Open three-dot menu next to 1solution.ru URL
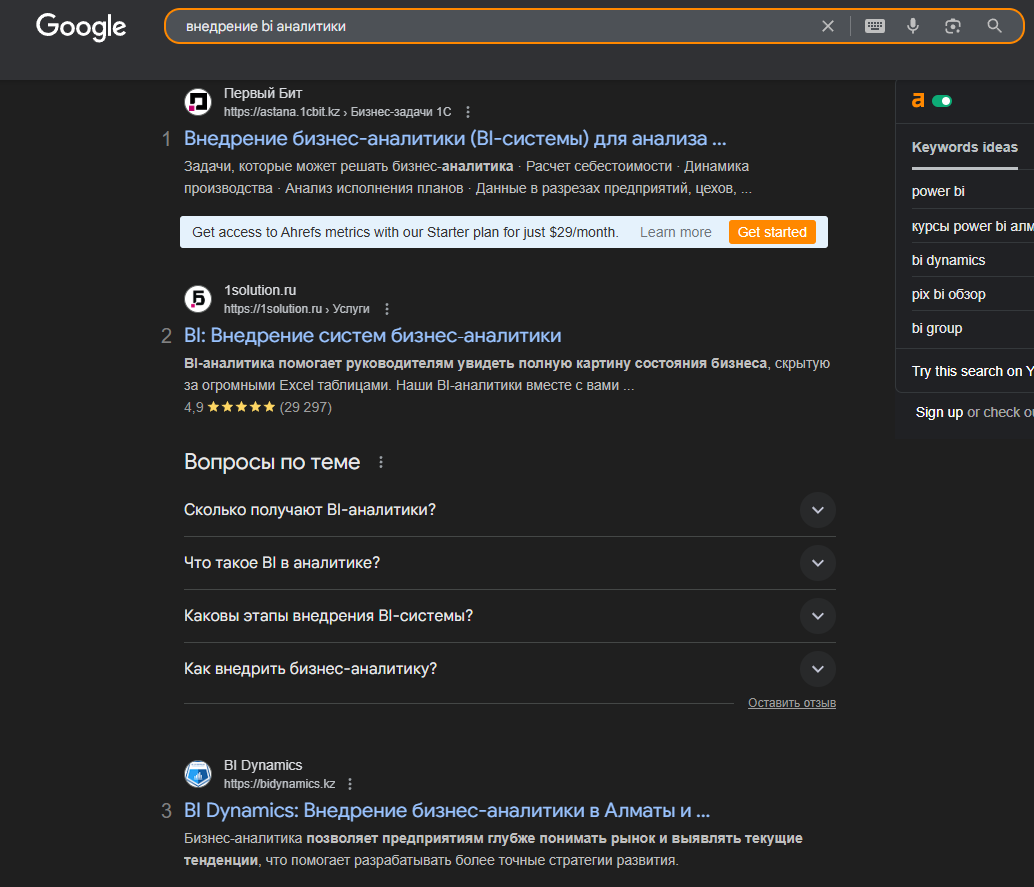Screen dimensions: 1034x887 (x=387, y=309)
